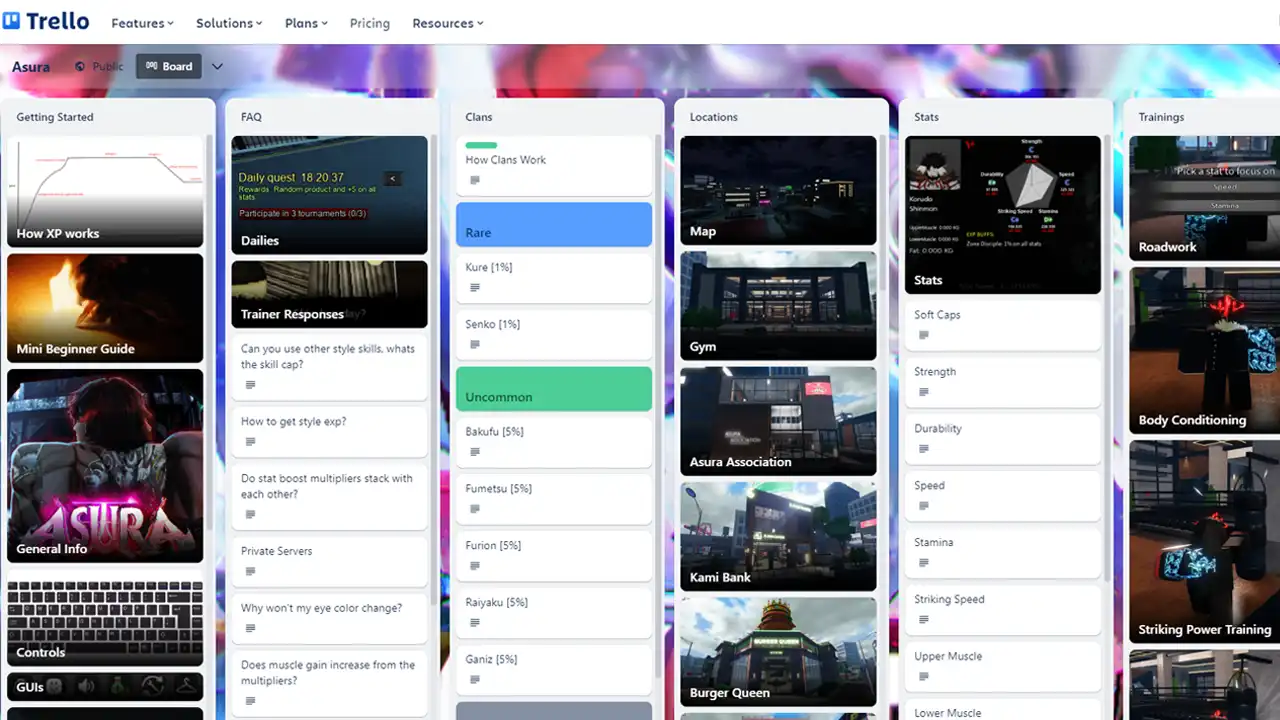The image size is (1280, 720).
Task: Click the green label on How Clans Work
Action: pos(481,146)
